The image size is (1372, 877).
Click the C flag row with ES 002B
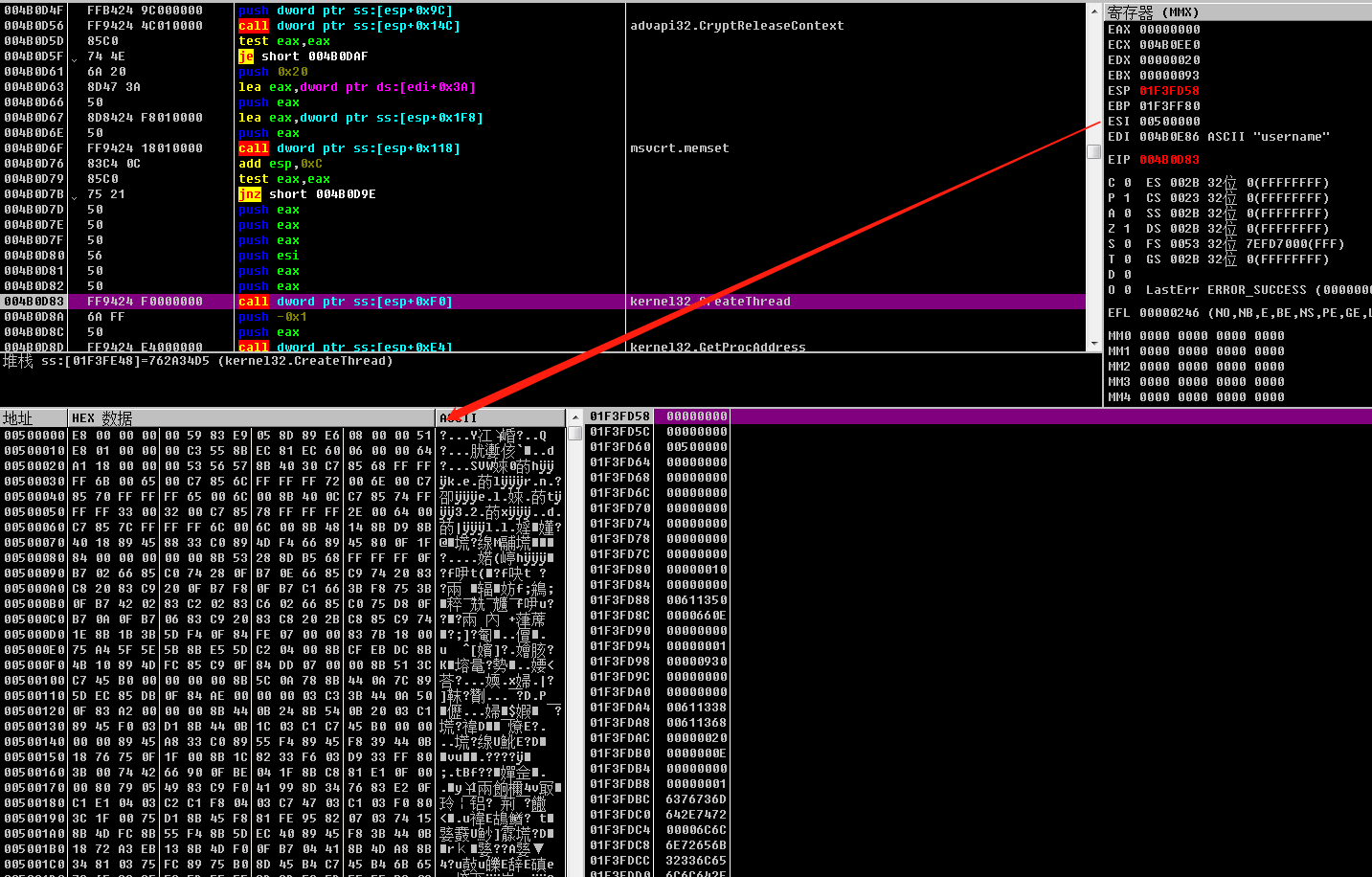(1219, 183)
